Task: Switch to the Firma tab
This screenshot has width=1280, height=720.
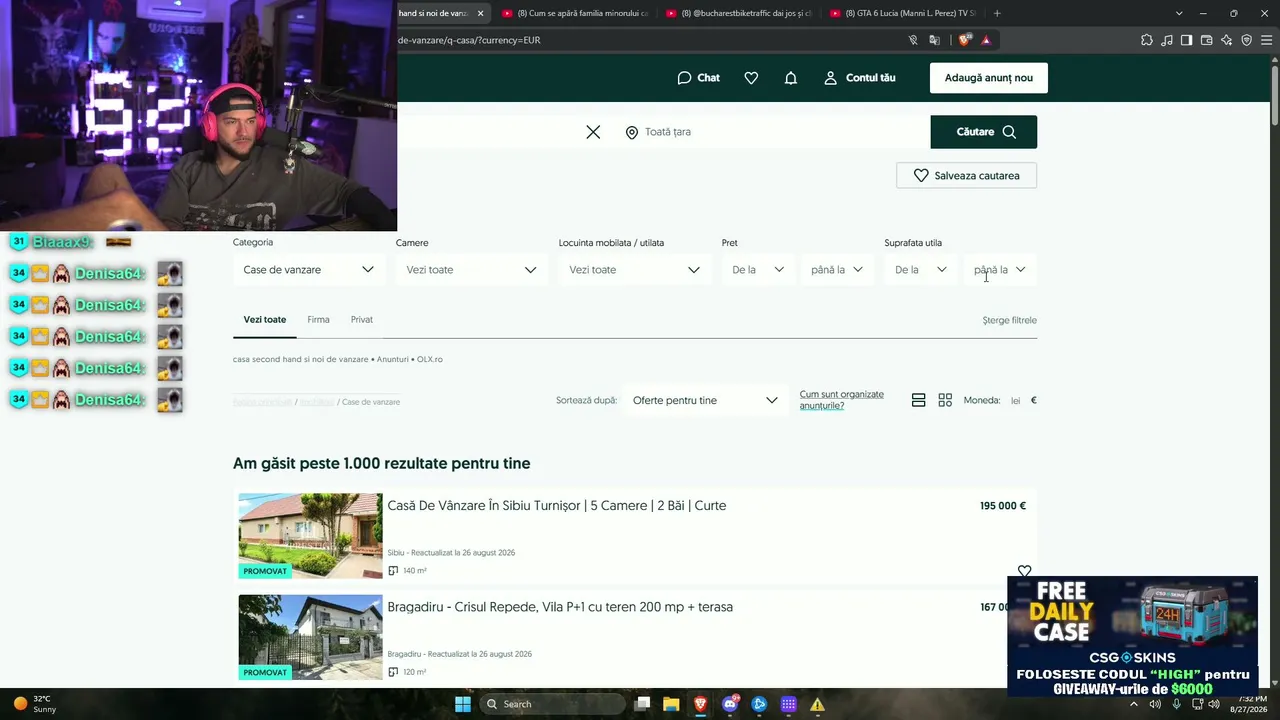Action: click(318, 320)
